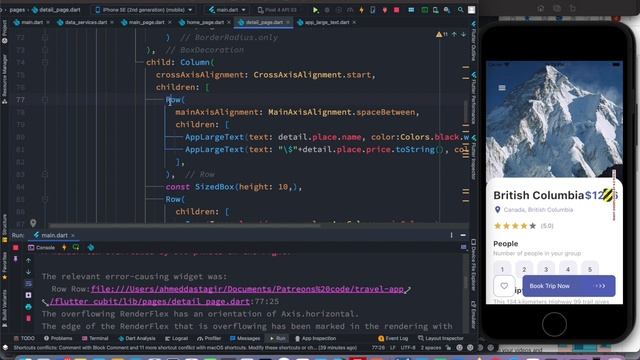Image resolution: width=640 pixels, height=360 pixels.
Task: Click the warning indicator in editor corner
Action: (442, 35)
